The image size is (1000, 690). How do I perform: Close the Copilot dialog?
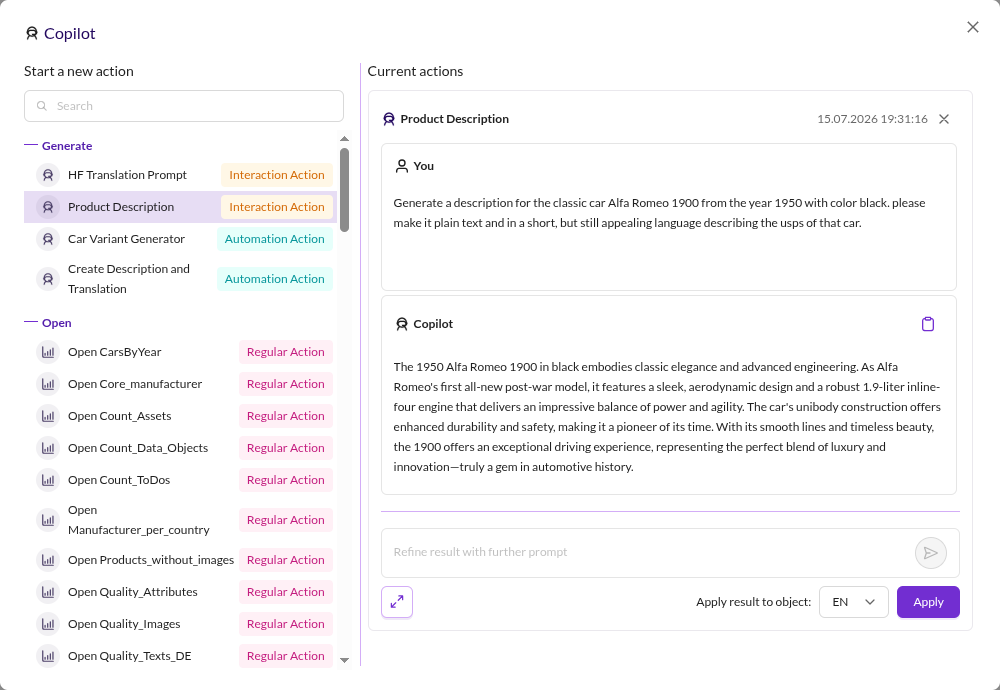pyautogui.click(x=973, y=27)
